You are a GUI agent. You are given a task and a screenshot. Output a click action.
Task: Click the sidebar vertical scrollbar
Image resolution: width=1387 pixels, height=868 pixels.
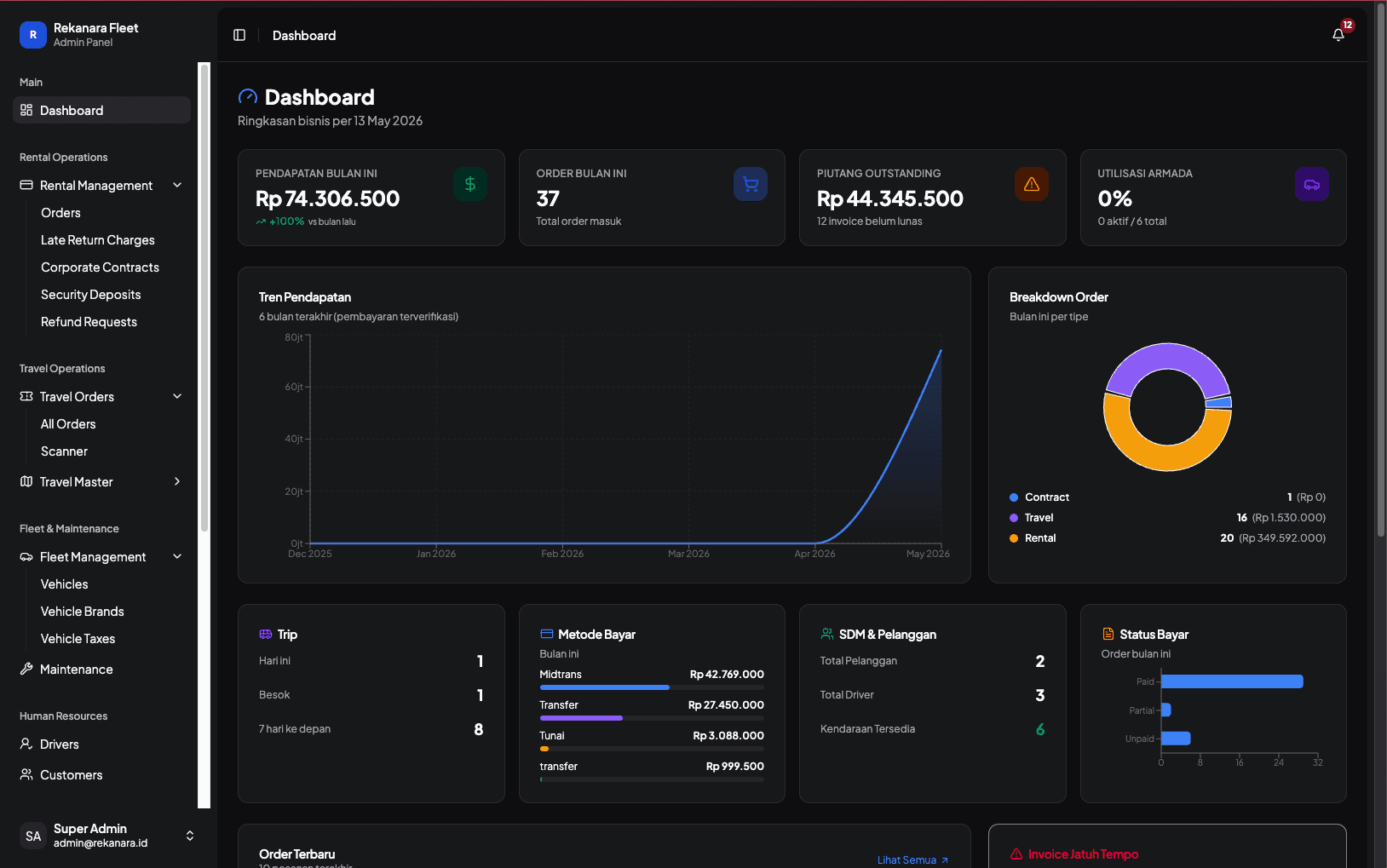[204, 298]
